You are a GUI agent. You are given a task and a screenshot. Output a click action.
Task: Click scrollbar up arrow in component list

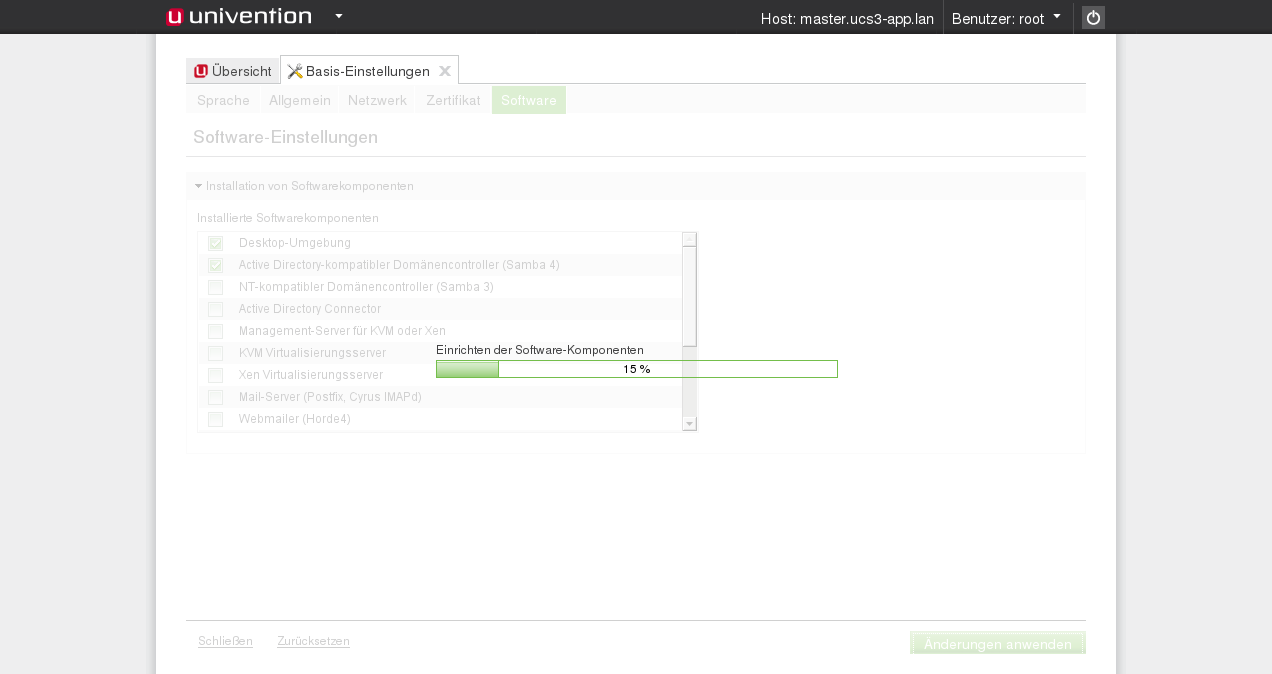(689, 239)
